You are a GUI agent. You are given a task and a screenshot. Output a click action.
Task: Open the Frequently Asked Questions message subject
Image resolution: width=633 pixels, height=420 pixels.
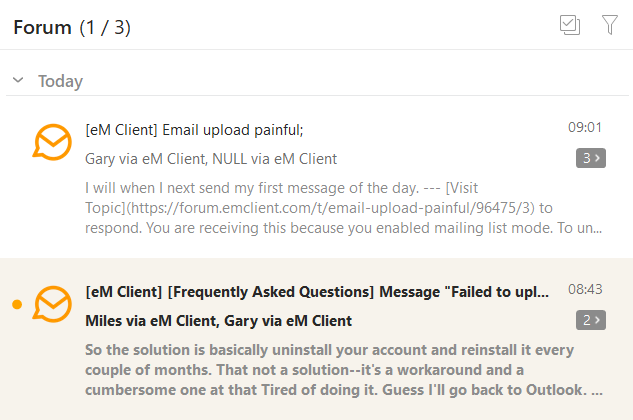tap(318, 292)
